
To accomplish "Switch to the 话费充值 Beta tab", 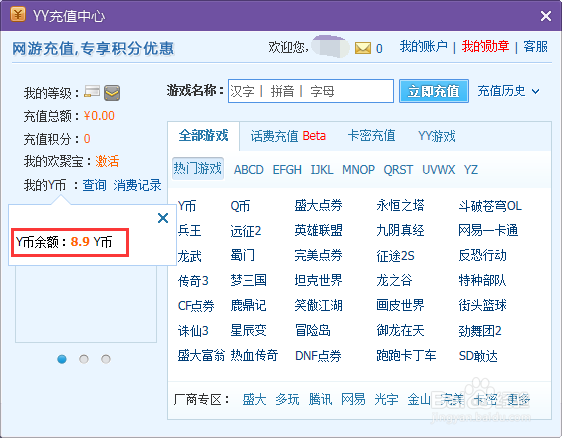I will pyautogui.click(x=288, y=136).
